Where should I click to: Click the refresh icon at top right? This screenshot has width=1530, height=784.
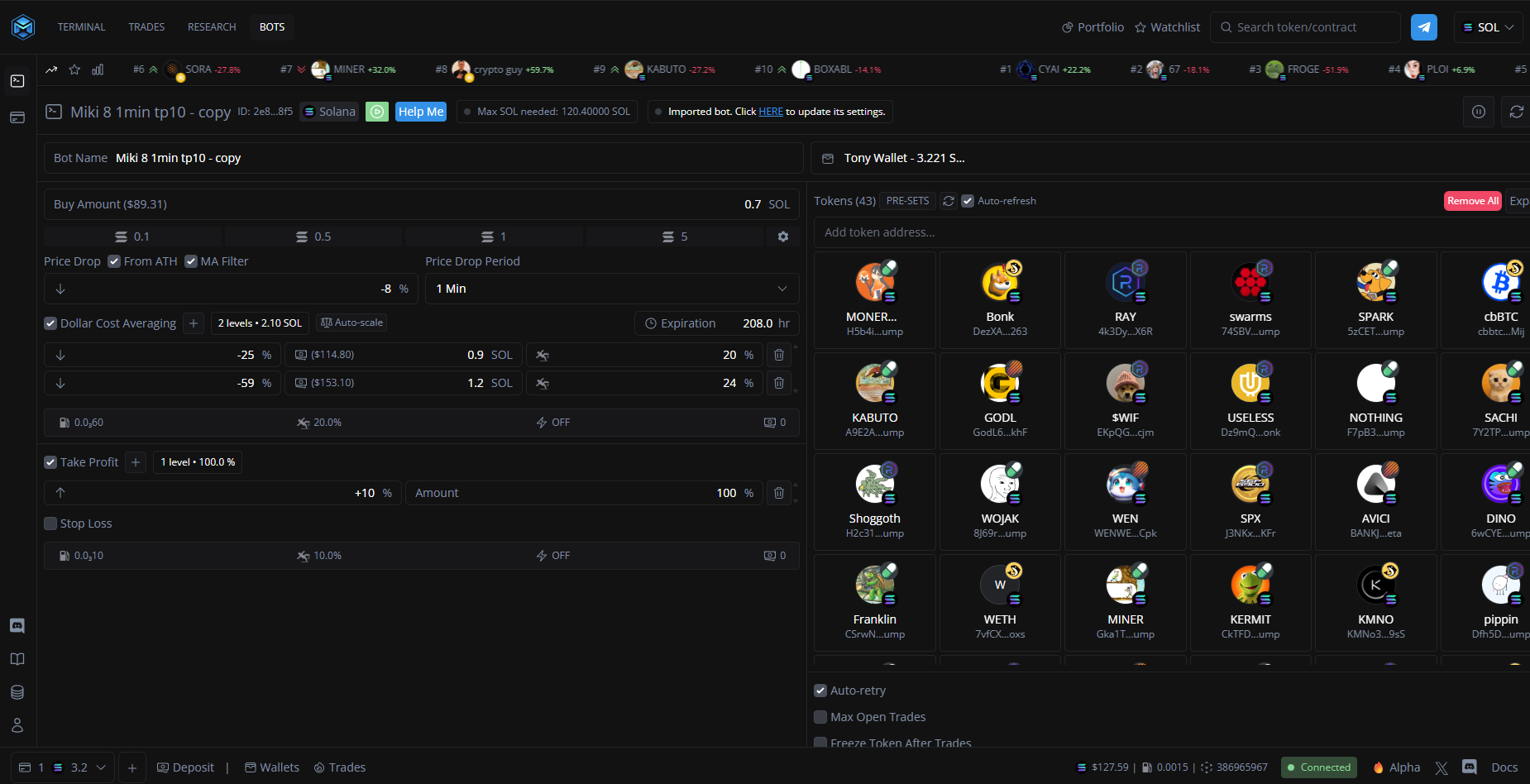tap(1516, 112)
